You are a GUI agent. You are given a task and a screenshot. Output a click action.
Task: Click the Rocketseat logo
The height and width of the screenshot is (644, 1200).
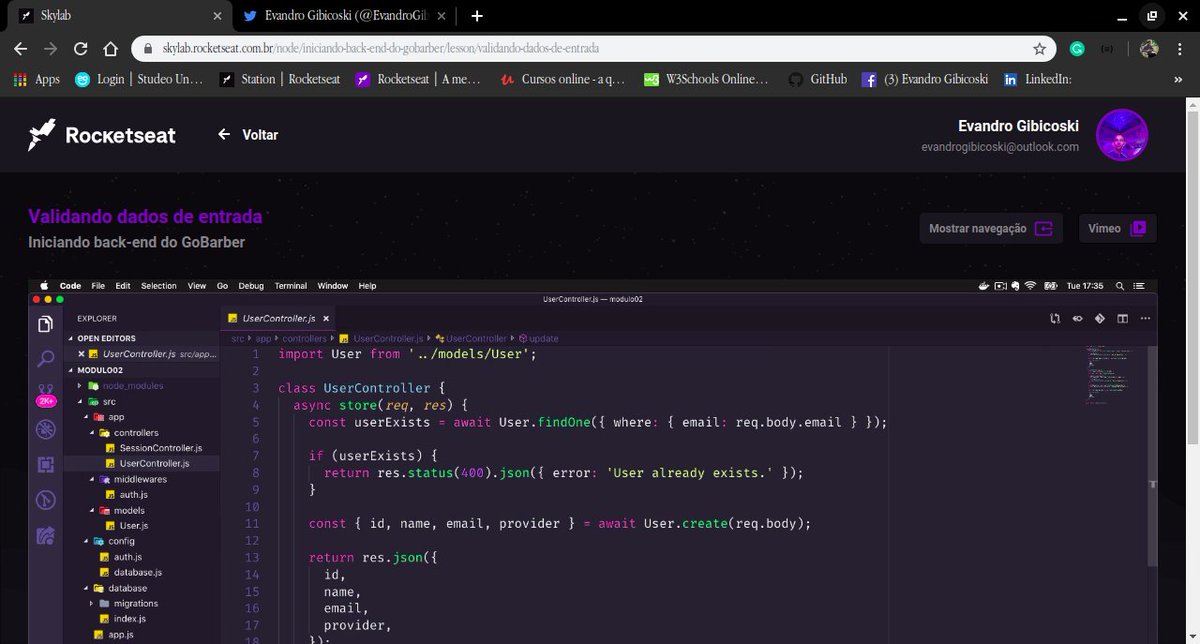tap(102, 135)
